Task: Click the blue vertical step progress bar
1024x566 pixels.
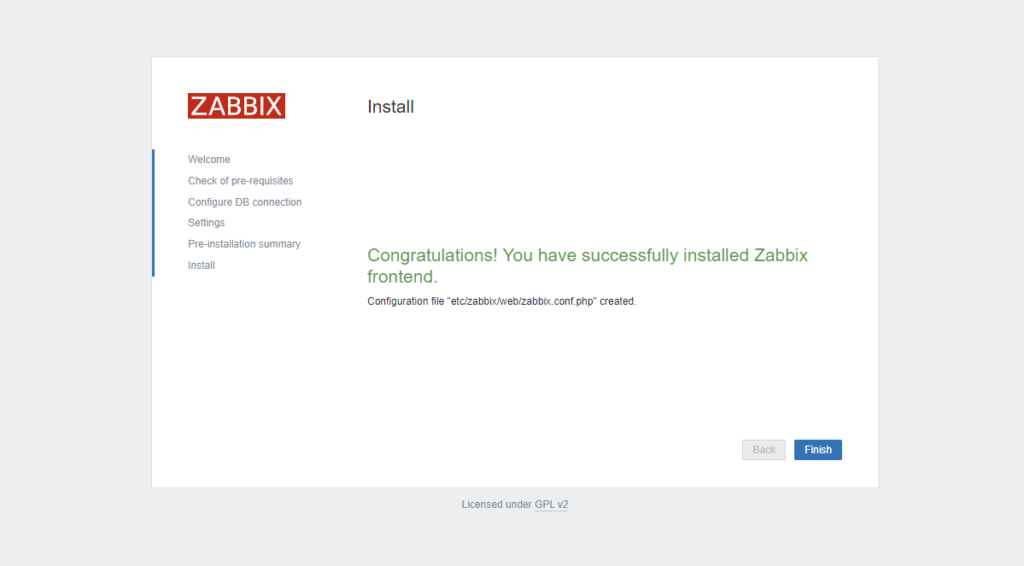Action: (153, 212)
